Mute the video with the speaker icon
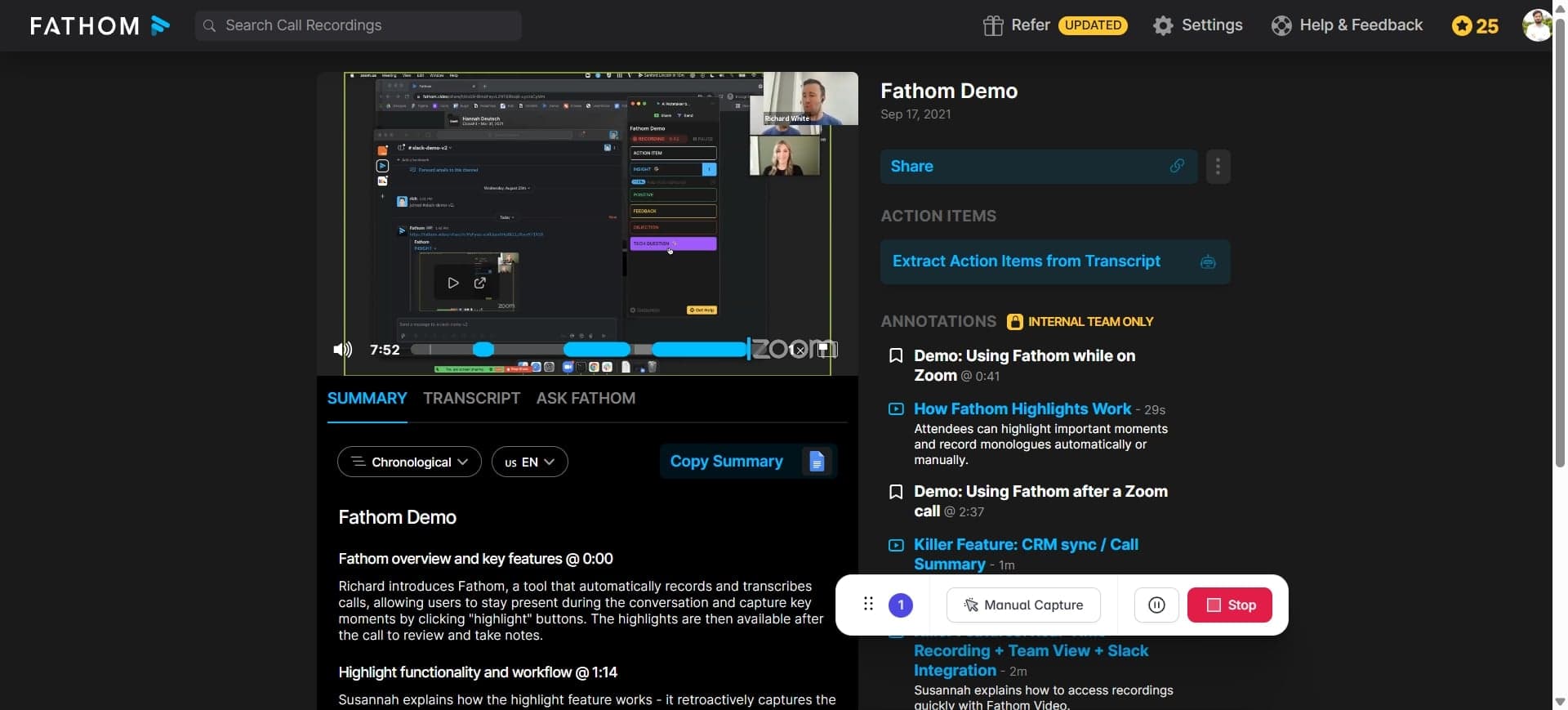1568x710 pixels. [x=342, y=350]
